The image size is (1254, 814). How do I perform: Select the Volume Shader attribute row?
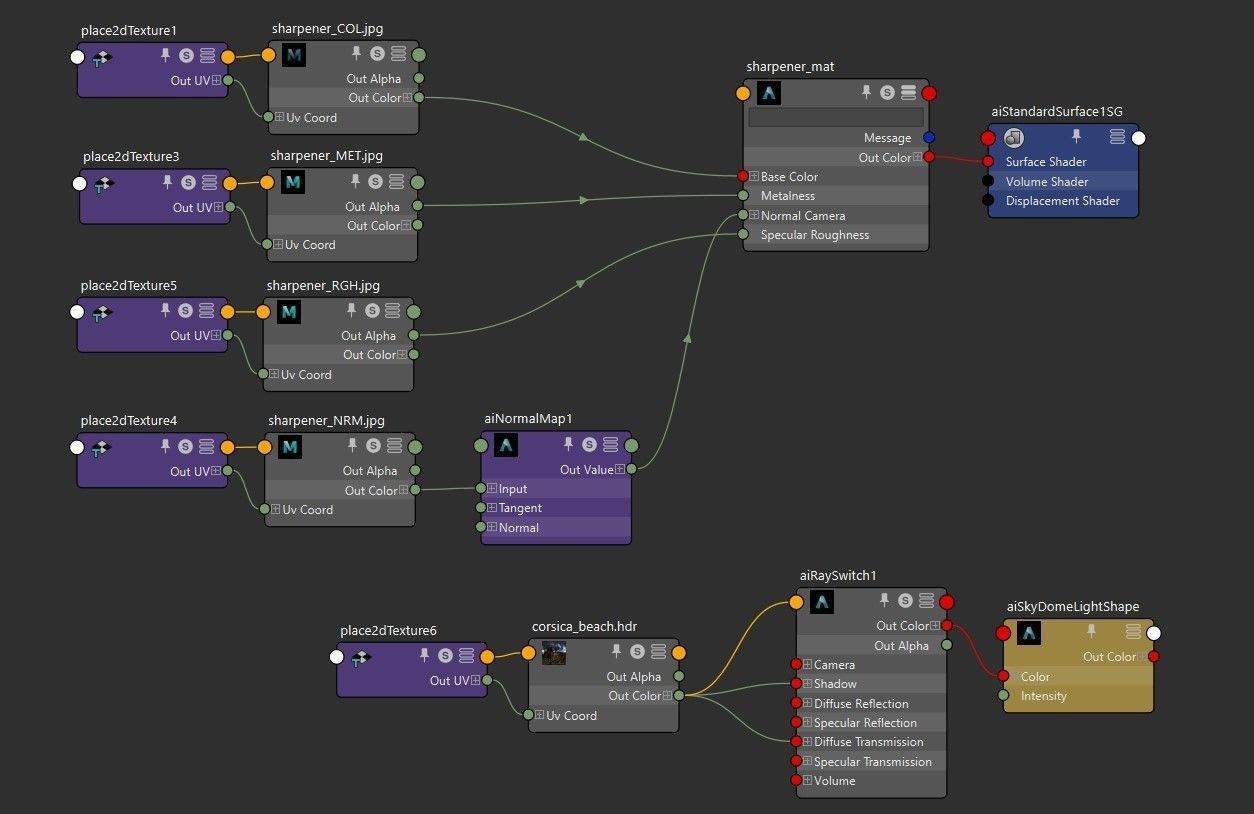pos(1064,181)
